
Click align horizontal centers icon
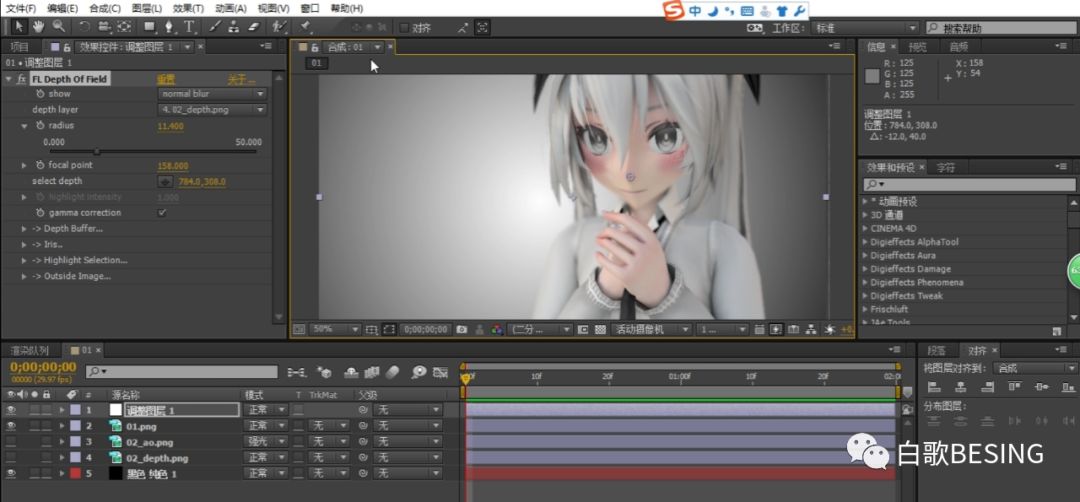point(961,387)
